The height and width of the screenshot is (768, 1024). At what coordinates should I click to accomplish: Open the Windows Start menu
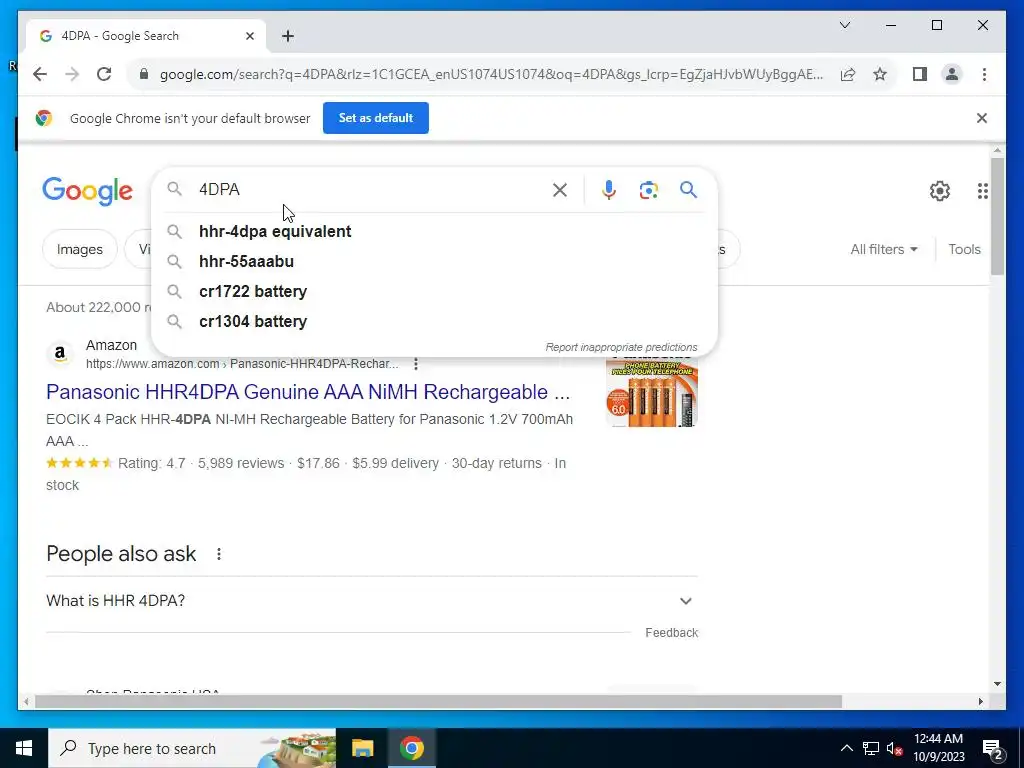pos(24,748)
